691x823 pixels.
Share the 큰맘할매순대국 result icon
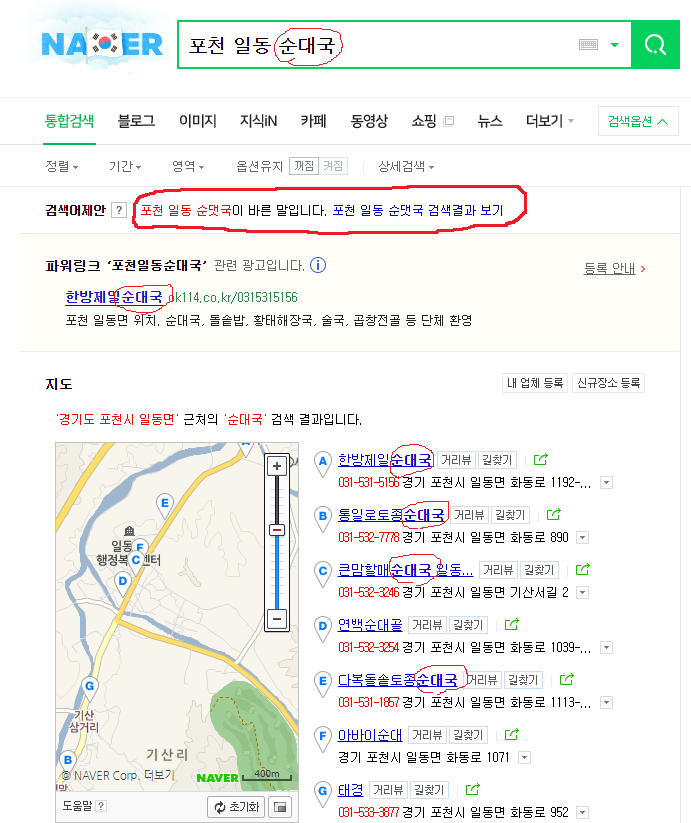[x=583, y=570]
